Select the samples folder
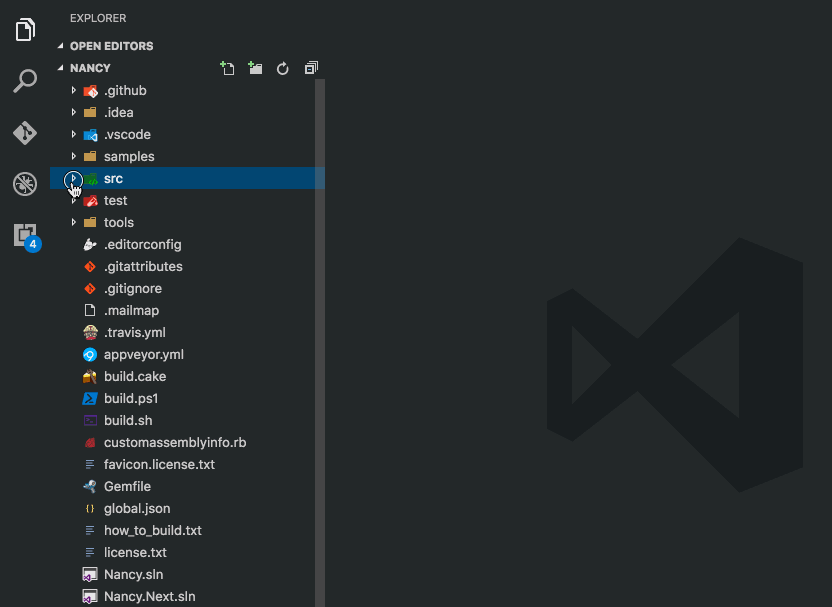832x607 pixels. coord(187,157)
